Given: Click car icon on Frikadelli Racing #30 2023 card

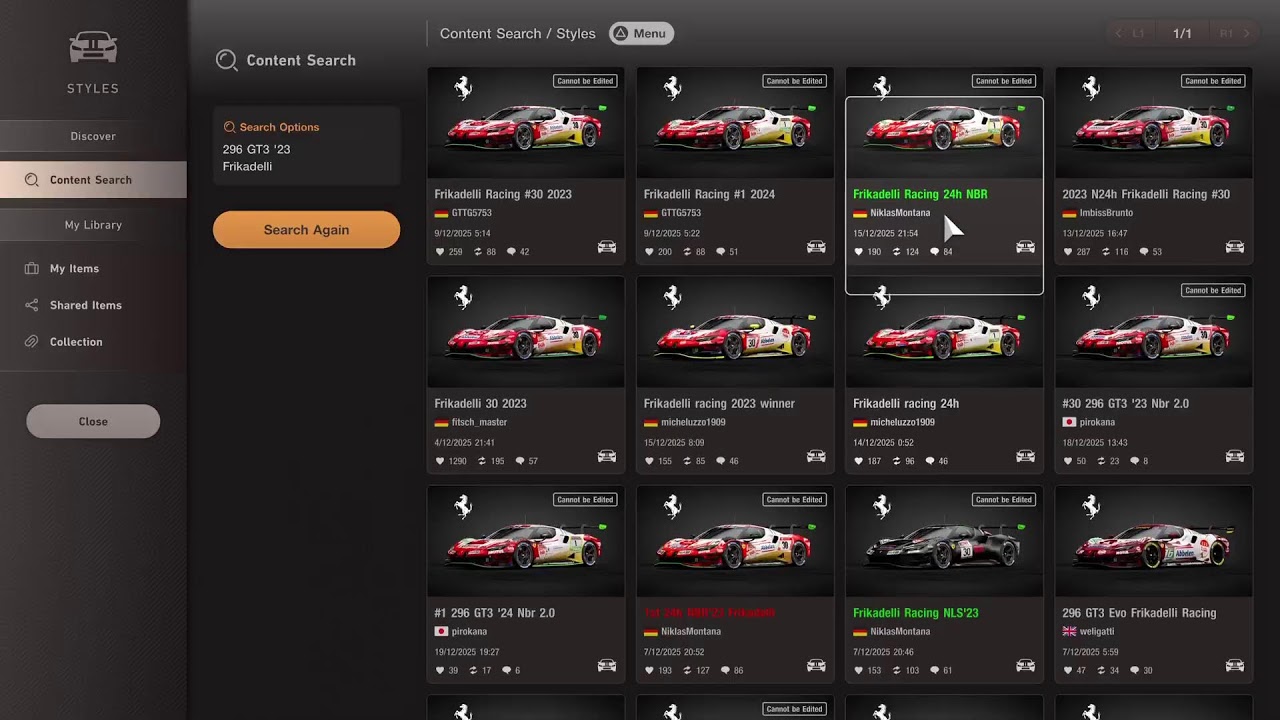Looking at the screenshot, I should (607, 247).
